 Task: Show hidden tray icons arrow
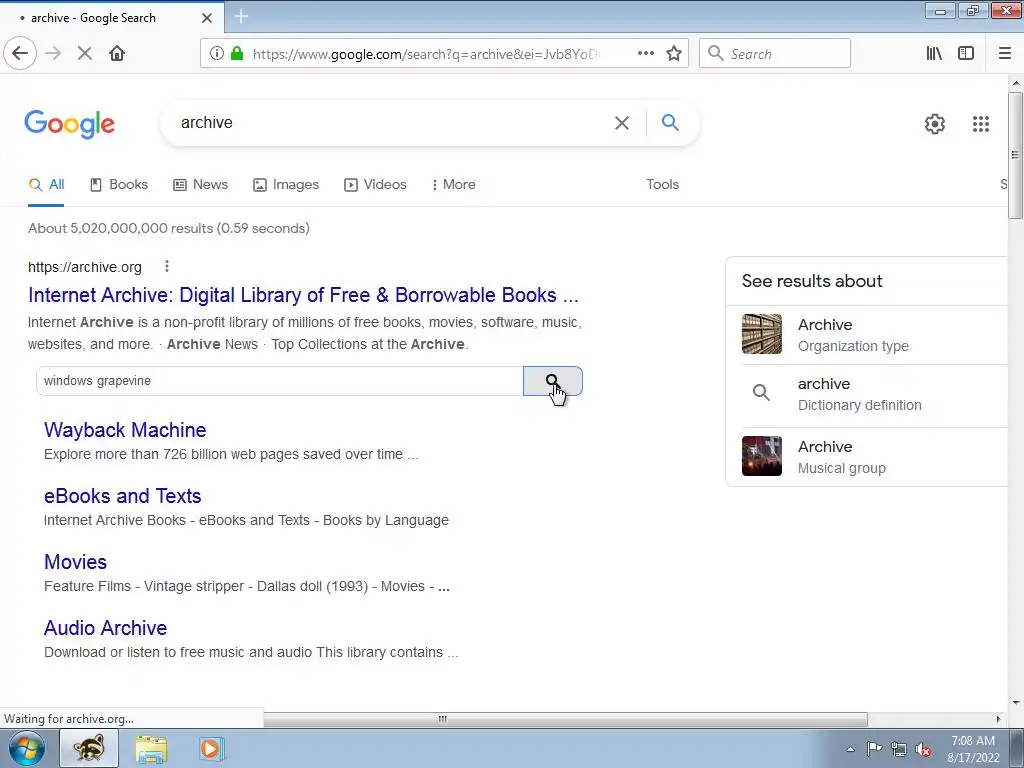tap(850, 749)
